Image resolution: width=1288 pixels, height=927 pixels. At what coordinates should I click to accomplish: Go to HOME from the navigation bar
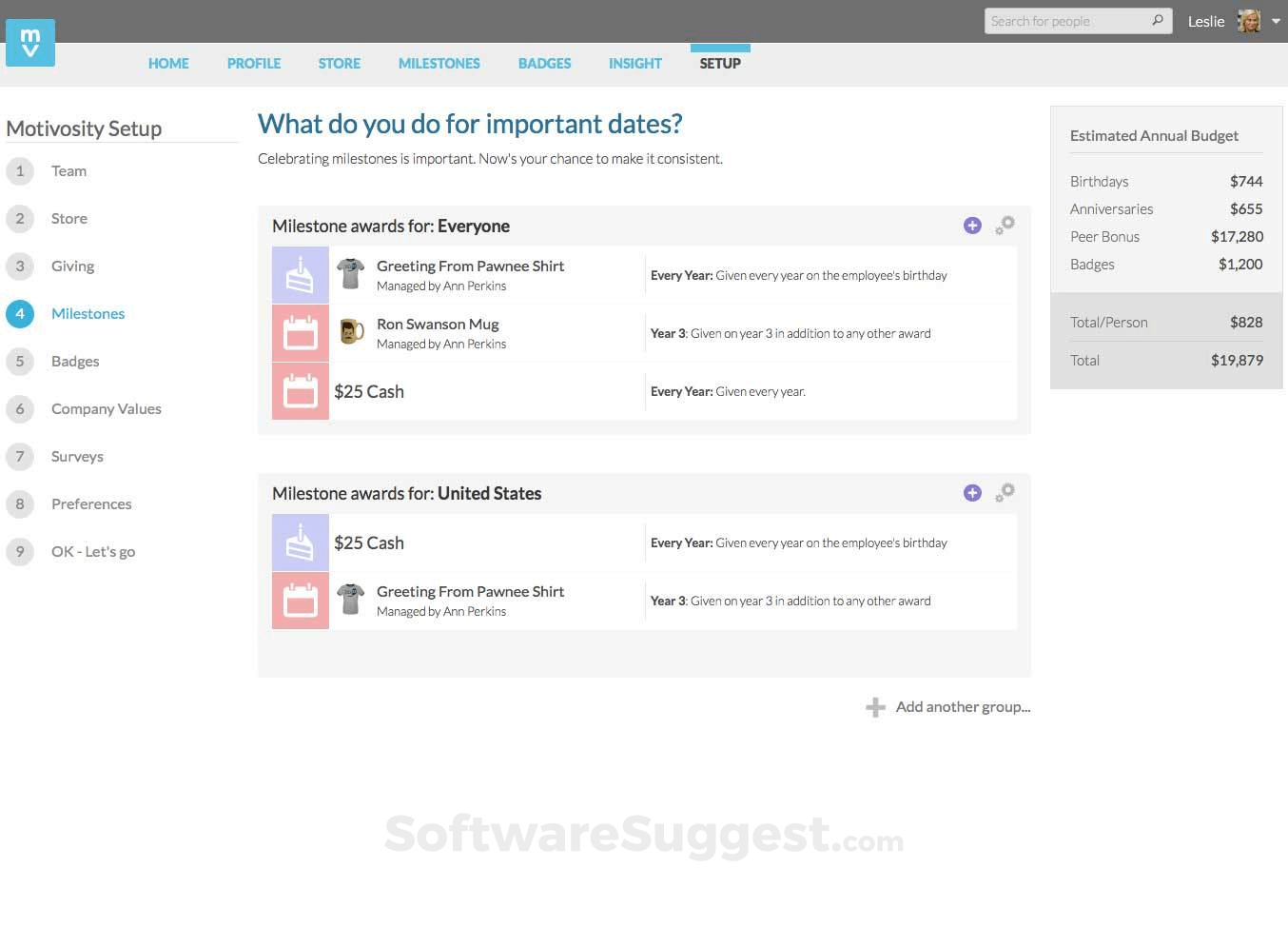(168, 63)
